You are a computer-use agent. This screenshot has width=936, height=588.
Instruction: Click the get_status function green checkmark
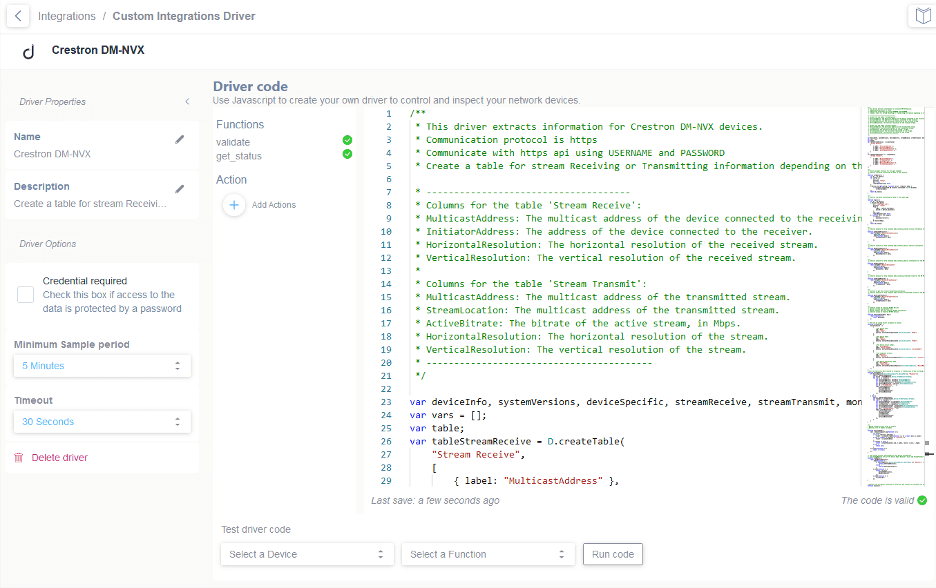347,154
